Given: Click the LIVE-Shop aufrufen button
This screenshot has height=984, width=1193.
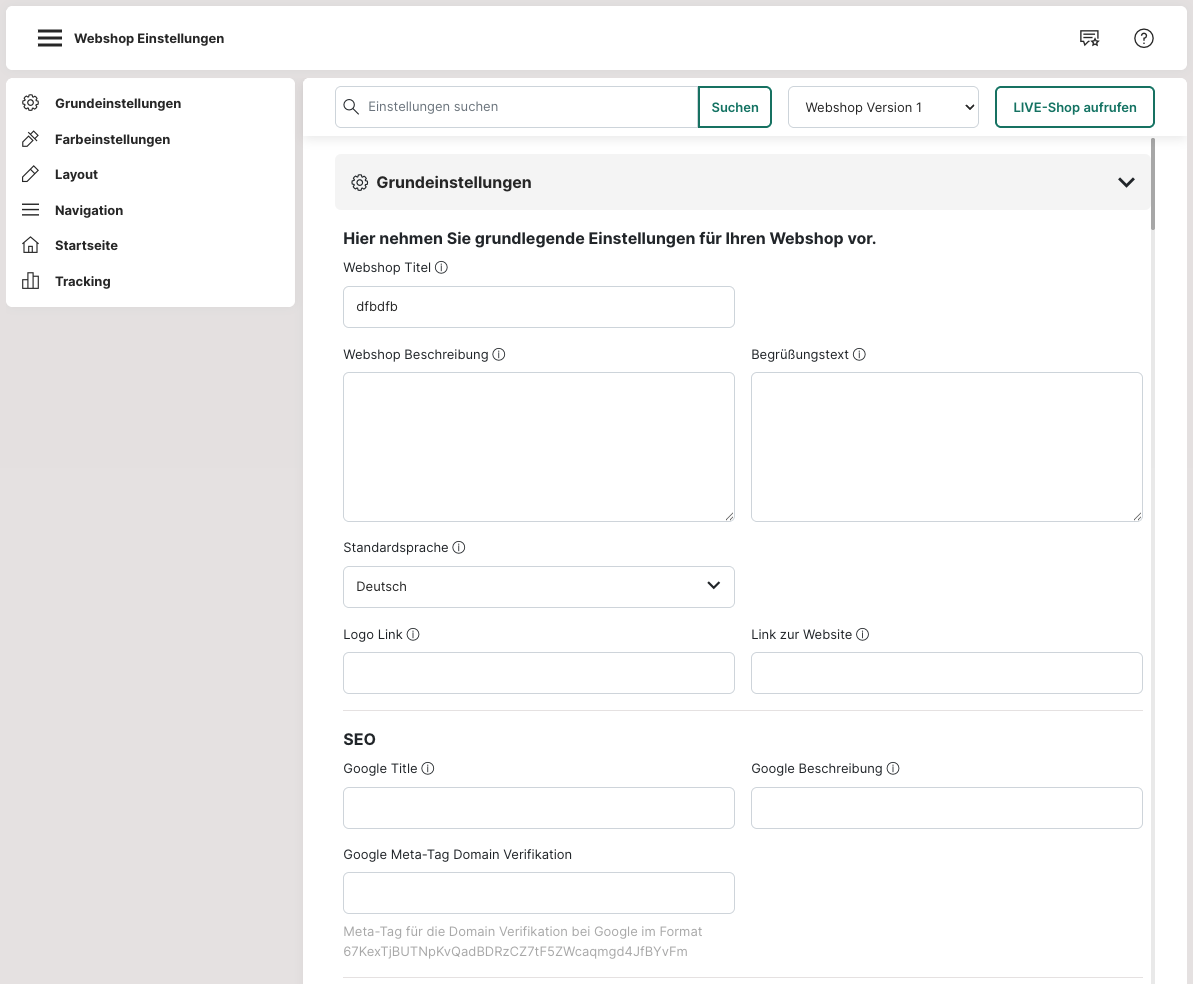Looking at the screenshot, I should point(1074,107).
